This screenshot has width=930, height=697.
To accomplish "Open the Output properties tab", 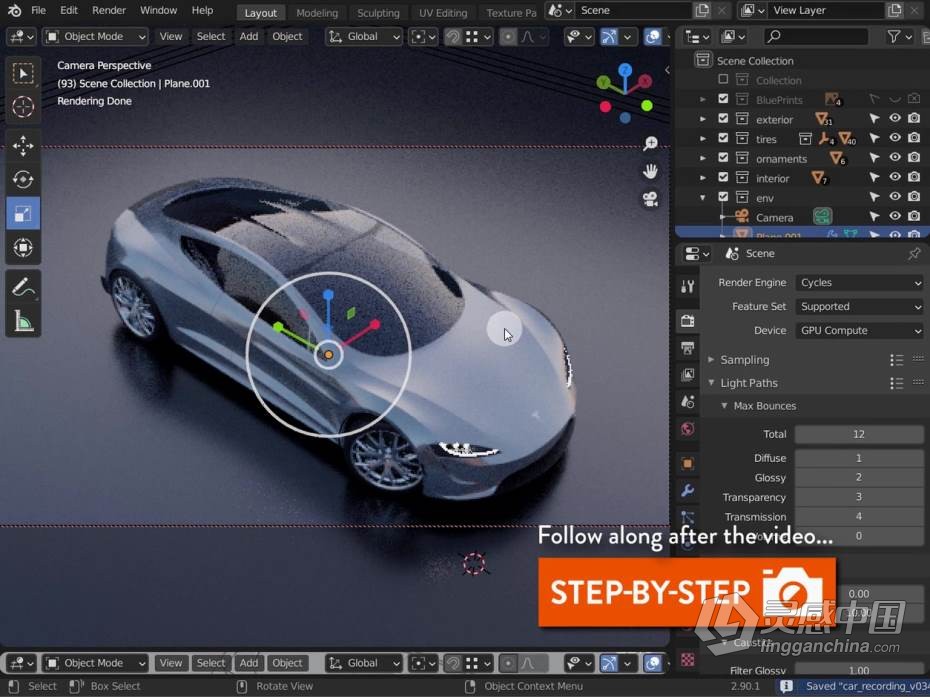I will 687,348.
